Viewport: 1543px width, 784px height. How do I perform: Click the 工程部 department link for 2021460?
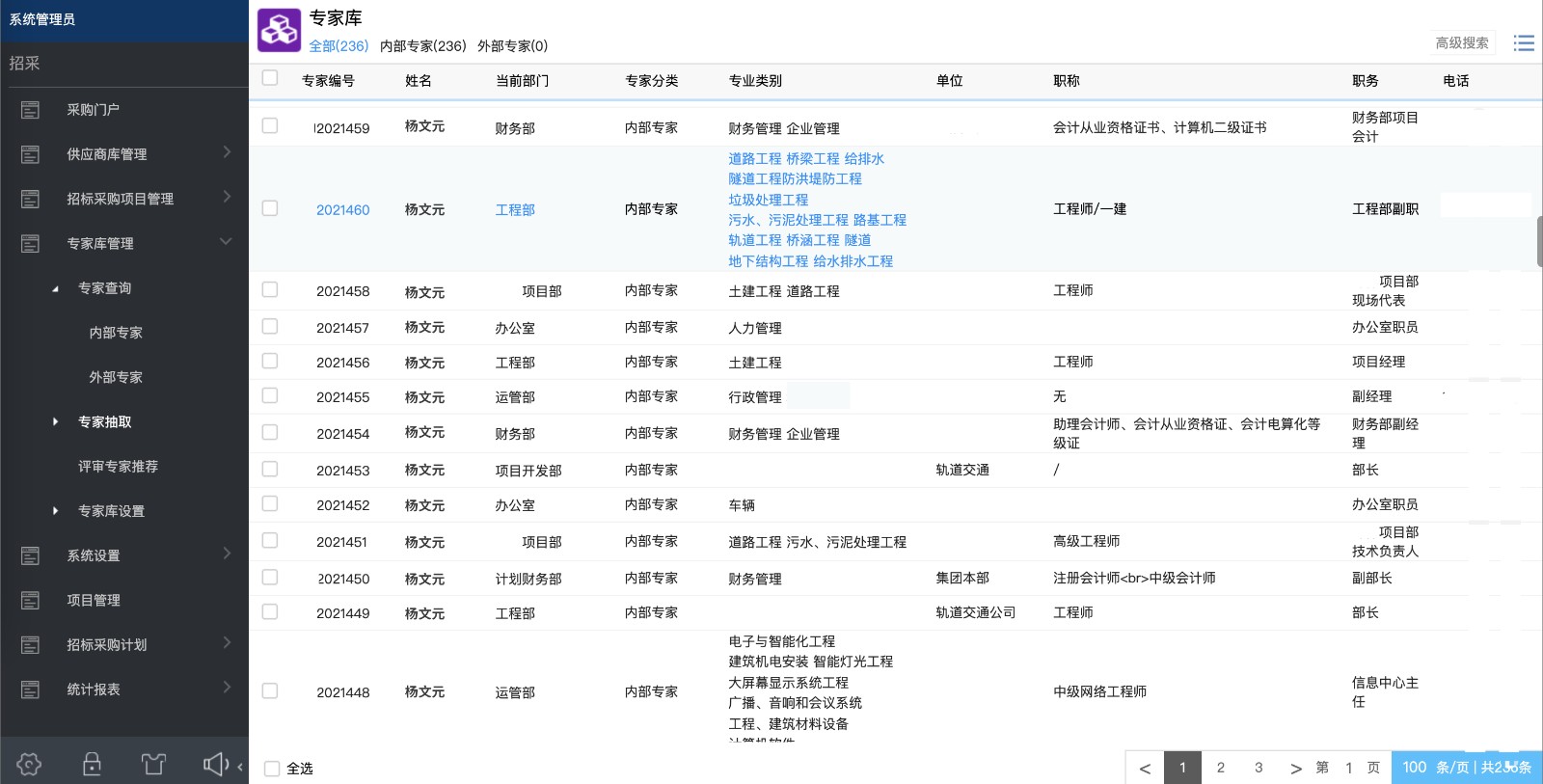tap(515, 209)
